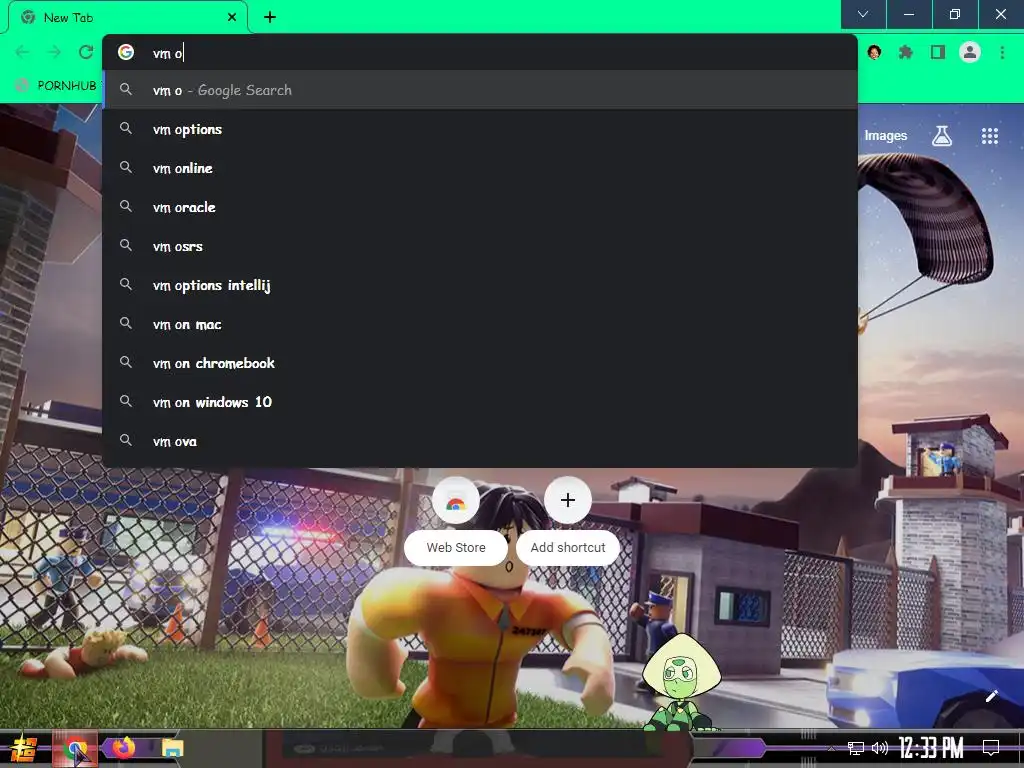Open the profile avatar menu
The image size is (1024, 768).
point(970,52)
